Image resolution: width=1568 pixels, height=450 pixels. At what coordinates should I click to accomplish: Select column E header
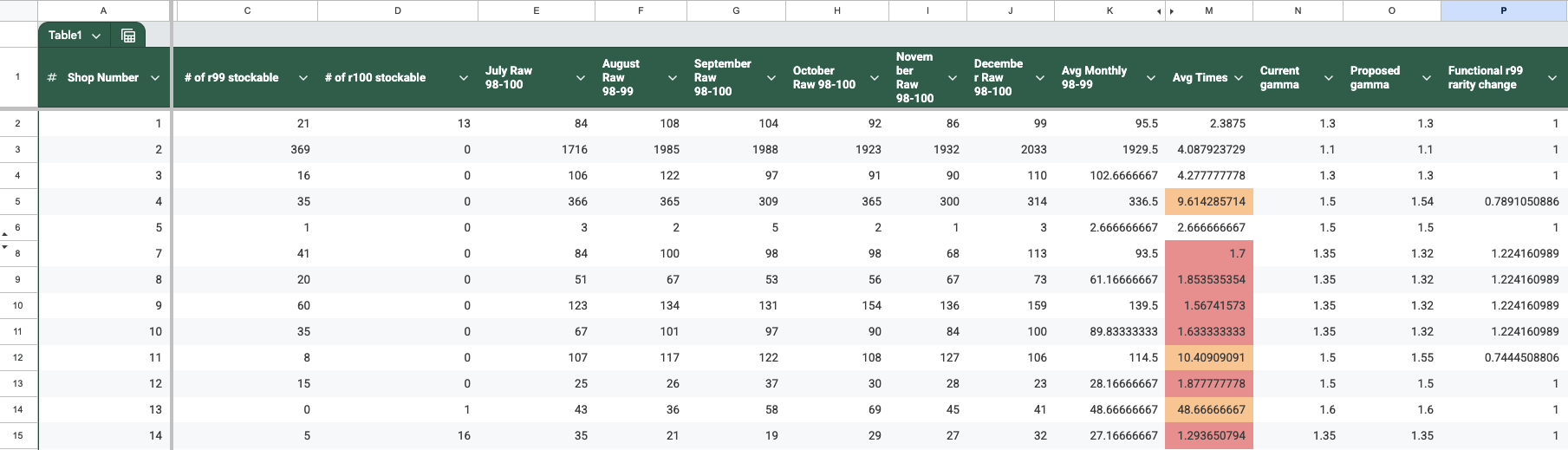[537, 10]
